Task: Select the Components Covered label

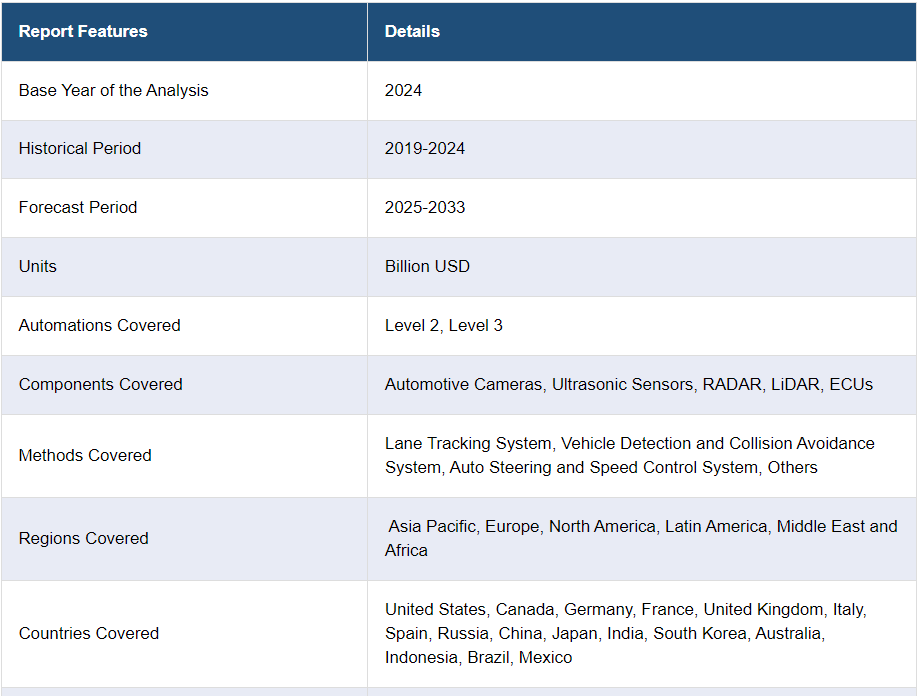Action: (x=101, y=384)
